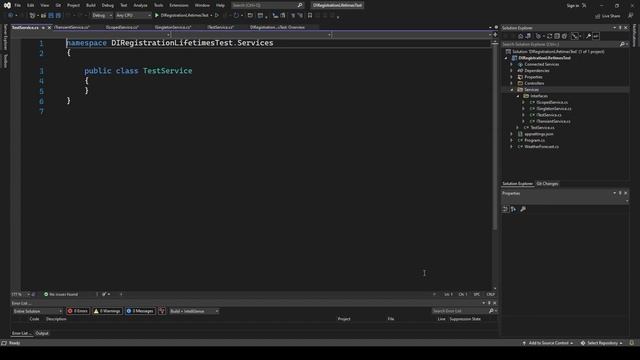Switch to the SingletonService.cs tab
The height and width of the screenshot is (360, 640).
[x=173, y=27]
